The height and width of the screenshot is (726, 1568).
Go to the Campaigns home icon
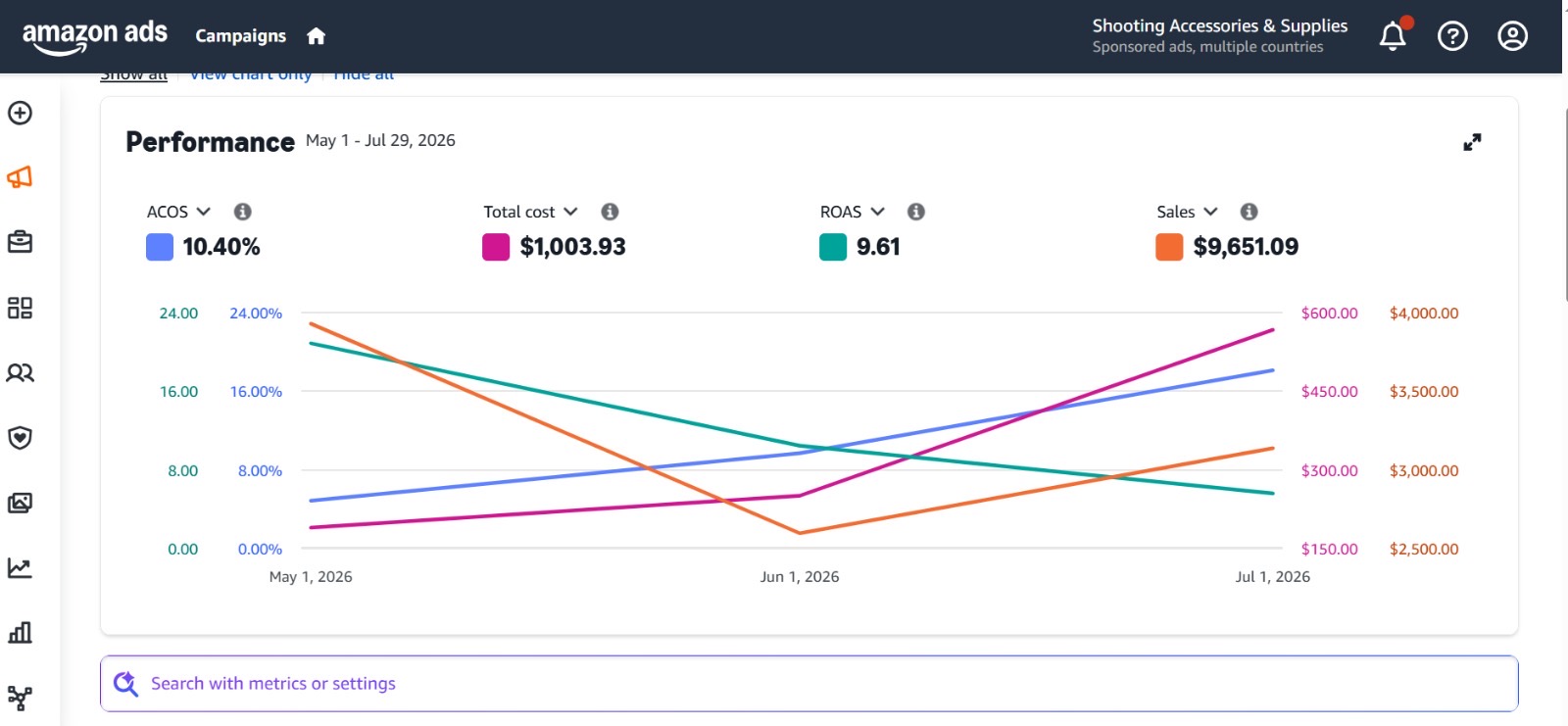click(x=316, y=36)
